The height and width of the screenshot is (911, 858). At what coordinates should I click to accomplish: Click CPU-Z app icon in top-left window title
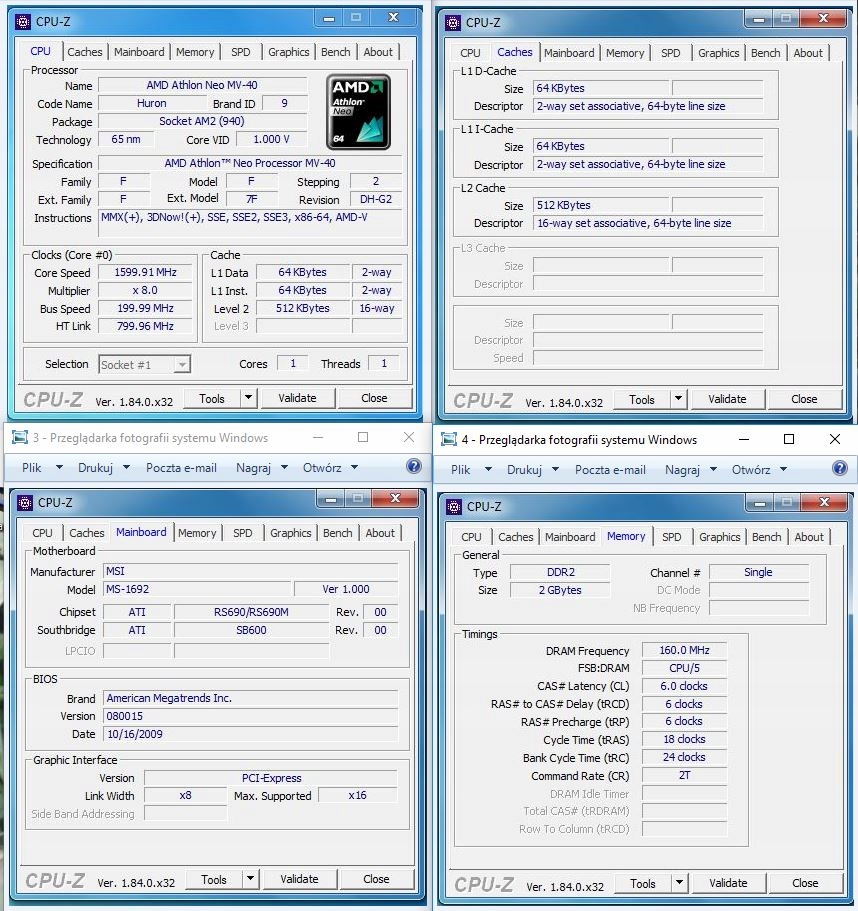(x=23, y=22)
